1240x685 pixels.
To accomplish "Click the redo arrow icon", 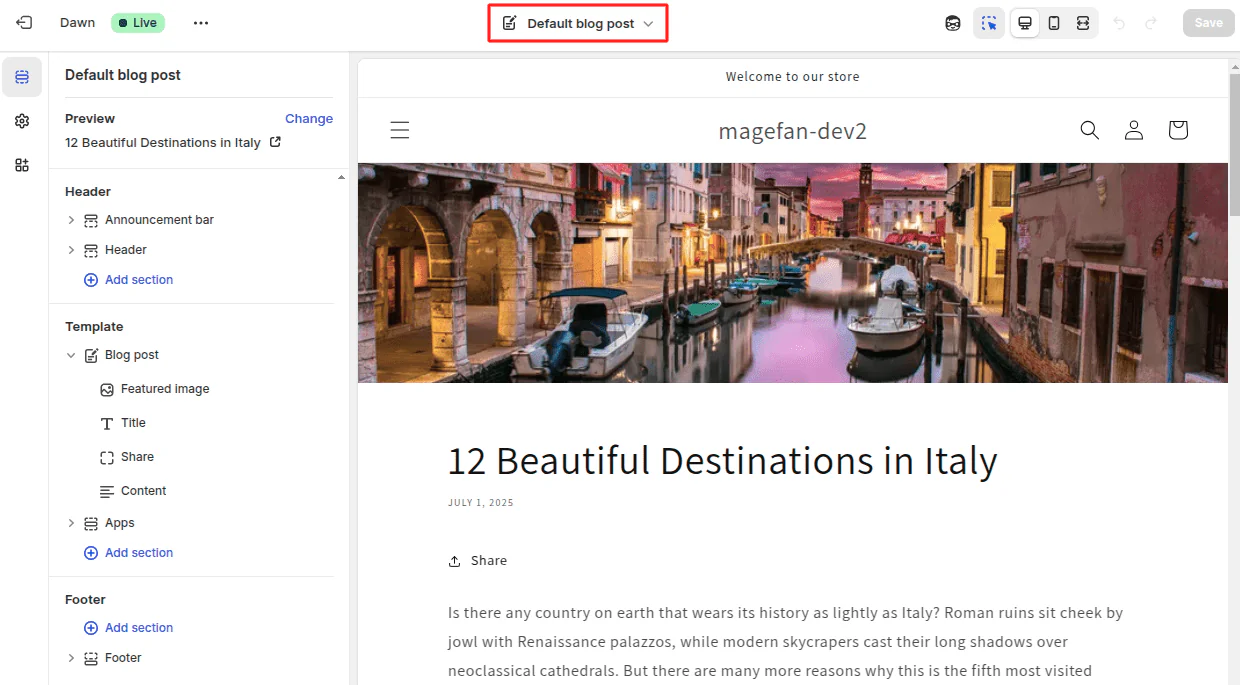I will point(1151,23).
